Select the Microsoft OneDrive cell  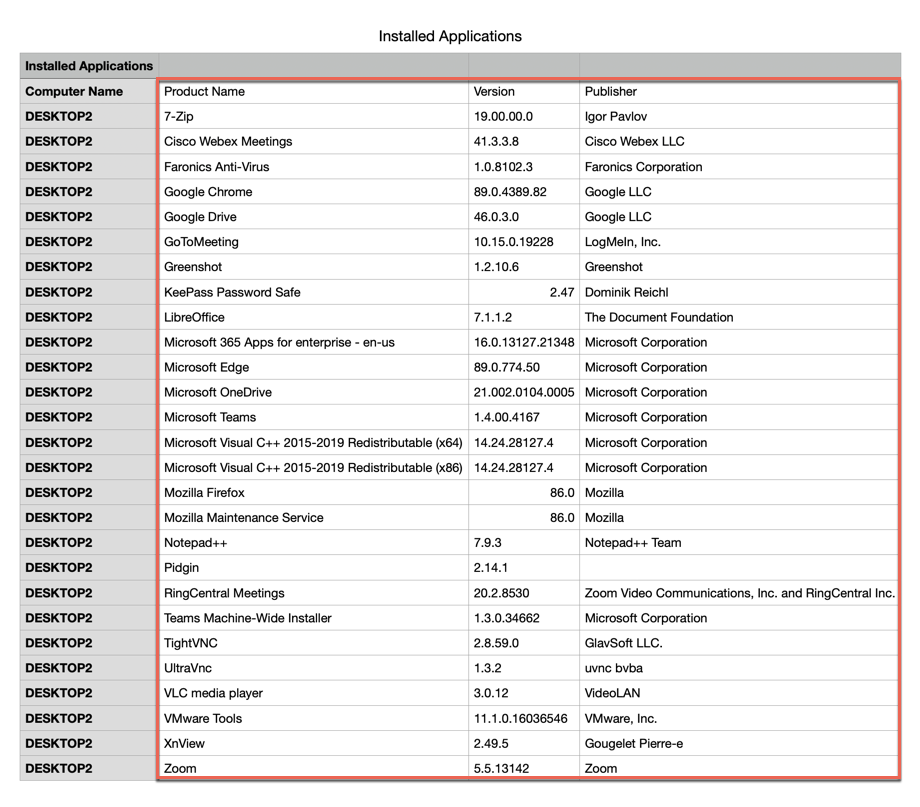click(313, 392)
